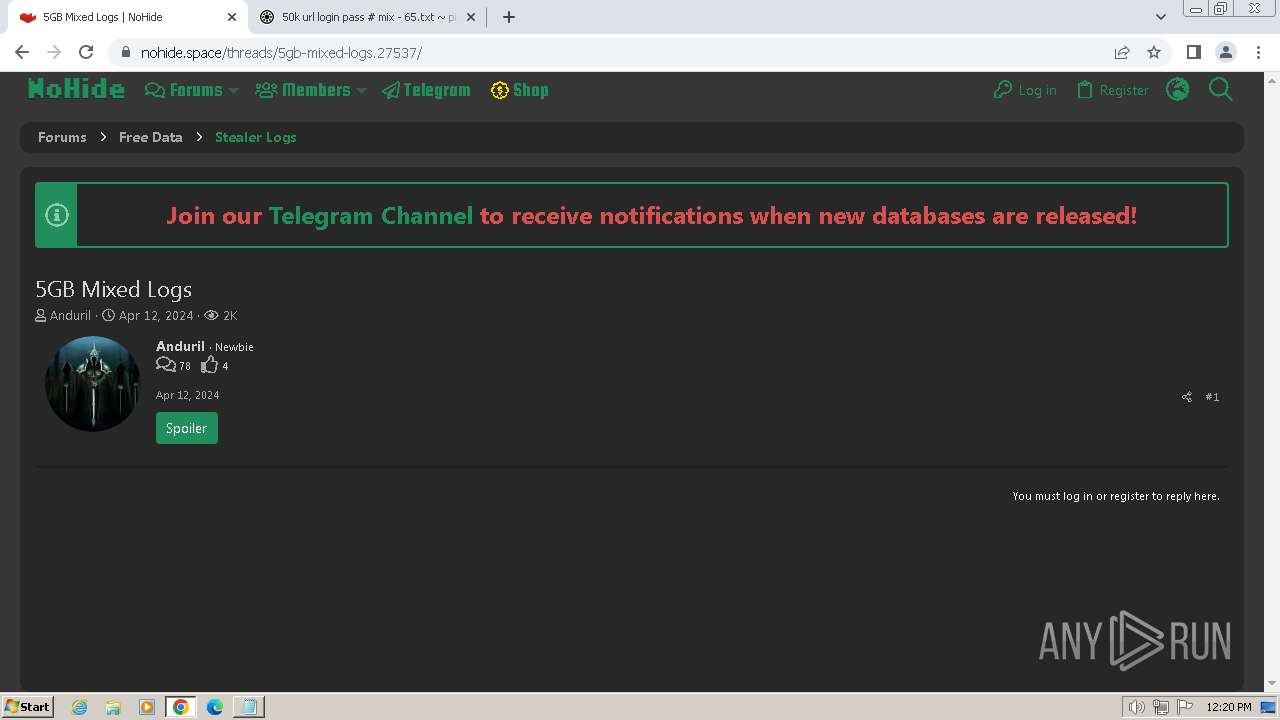Close the 50k url login pass tab

(471, 17)
